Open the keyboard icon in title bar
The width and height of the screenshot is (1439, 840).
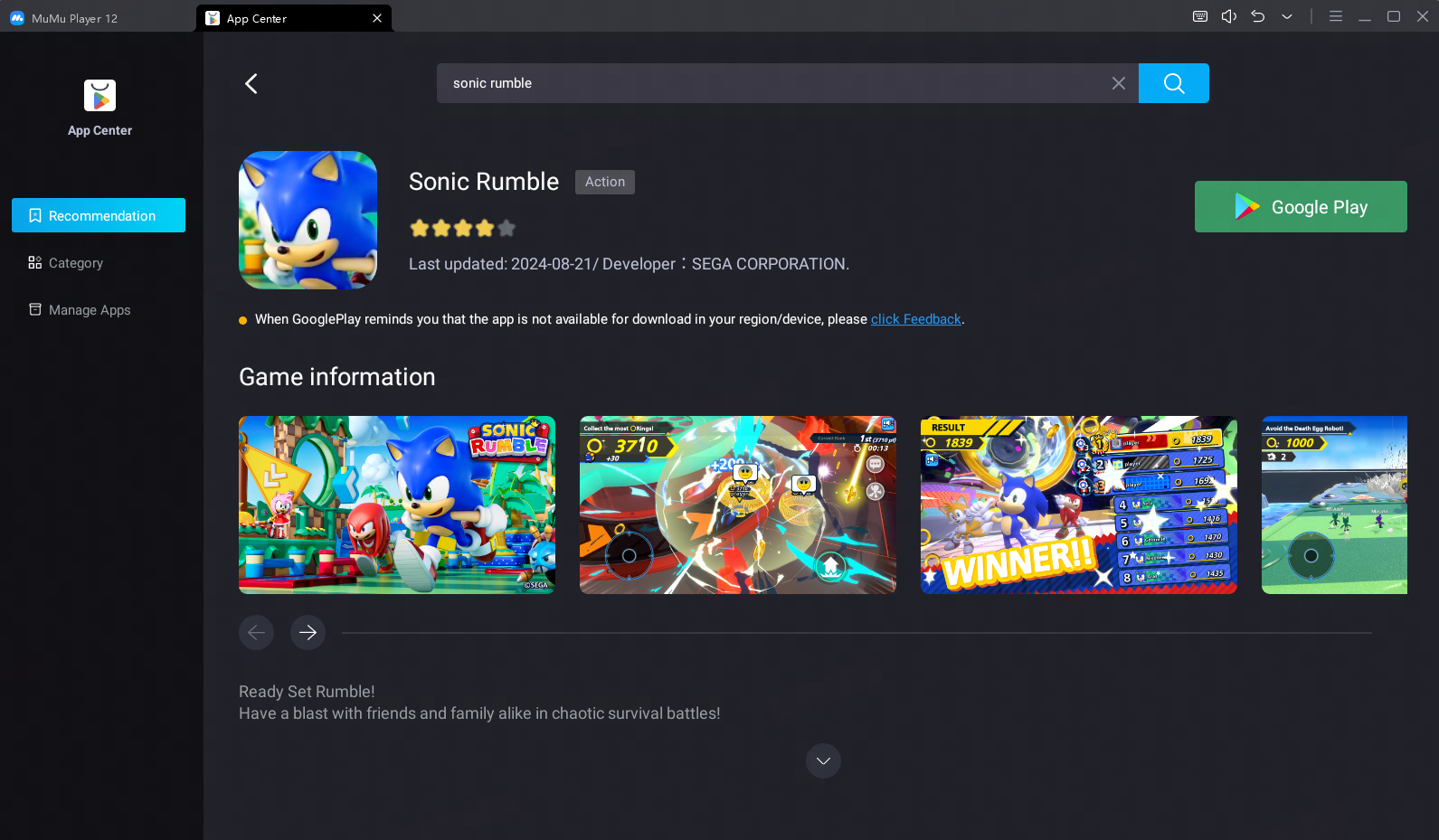[1200, 16]
